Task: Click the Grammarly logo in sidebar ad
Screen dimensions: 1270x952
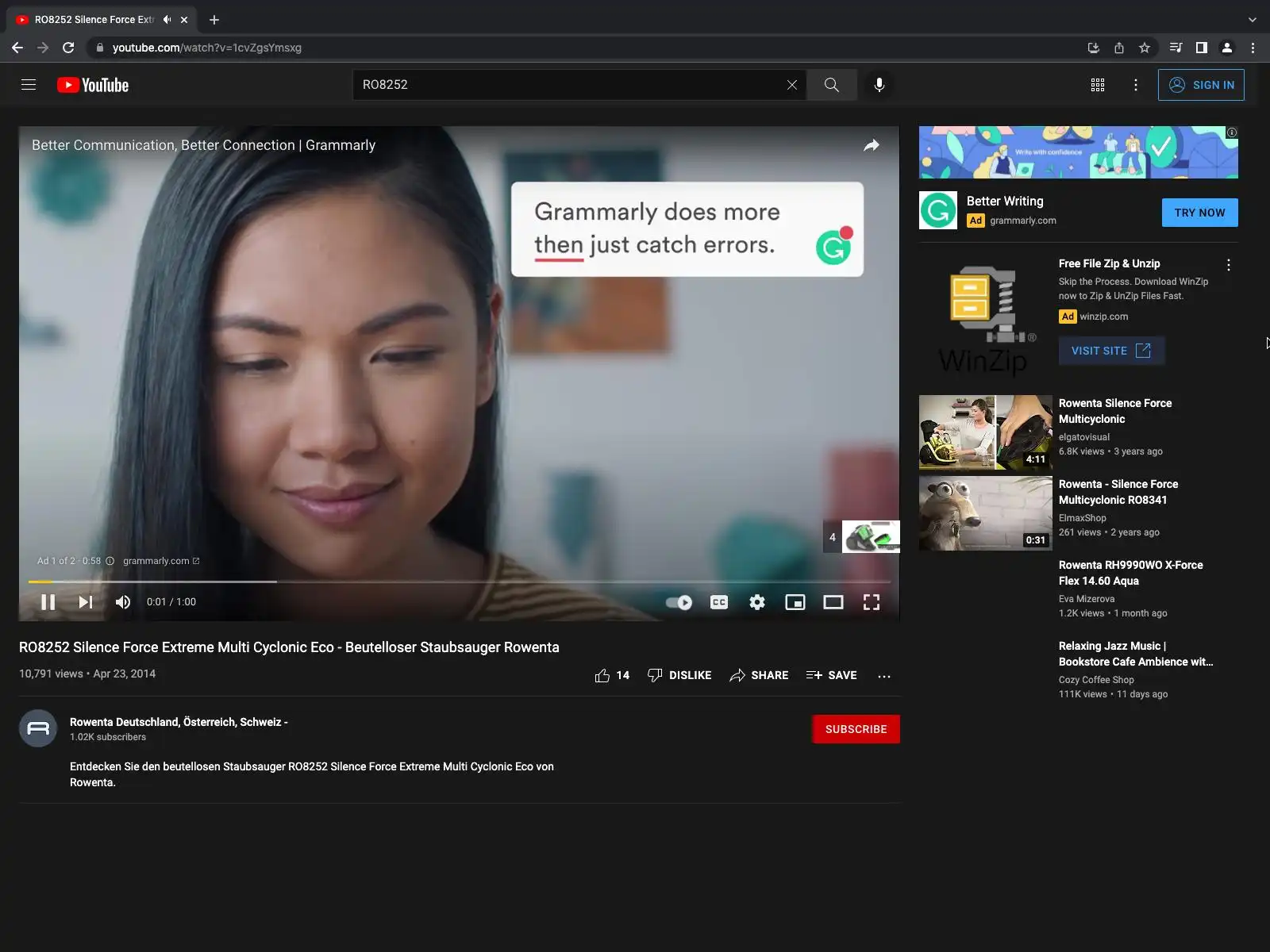Action: (x=938, y=210)
